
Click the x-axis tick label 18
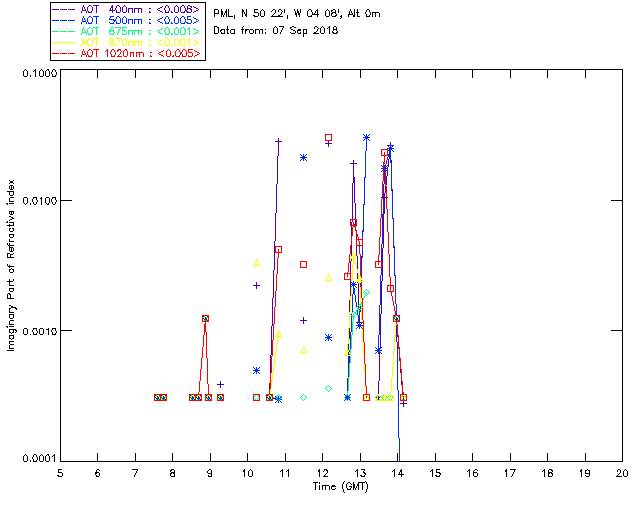pos(547,473)
